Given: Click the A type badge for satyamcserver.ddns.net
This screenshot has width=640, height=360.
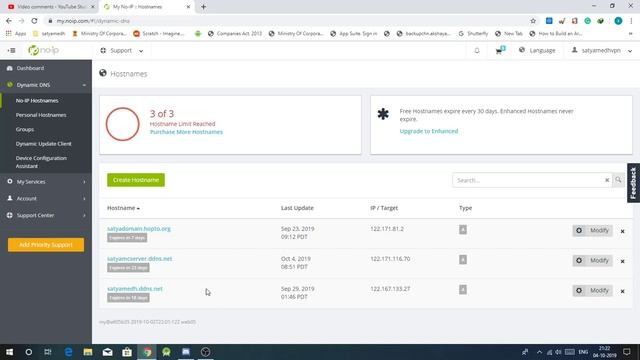Looking at the screenshot, I should tap(463, 260).
